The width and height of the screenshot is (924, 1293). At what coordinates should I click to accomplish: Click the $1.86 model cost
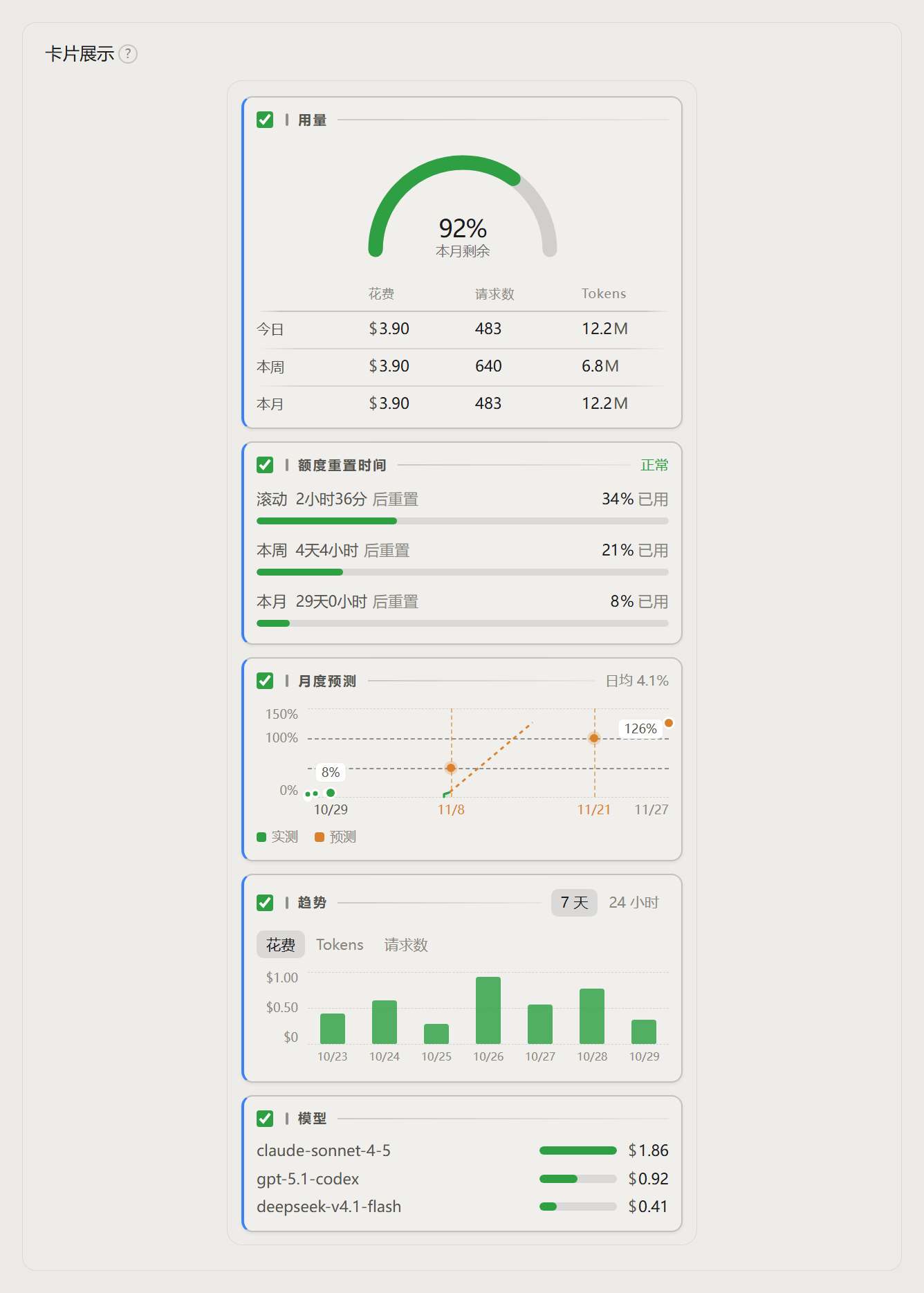tap(648, 1150)
